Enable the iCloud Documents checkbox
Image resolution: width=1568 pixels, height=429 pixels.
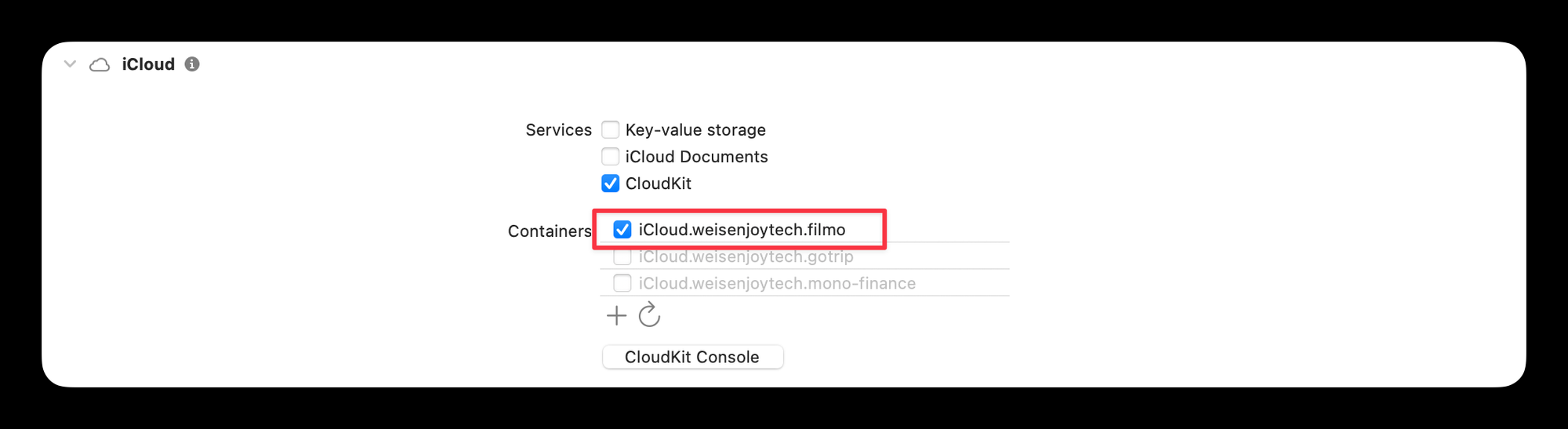[610, 156]
